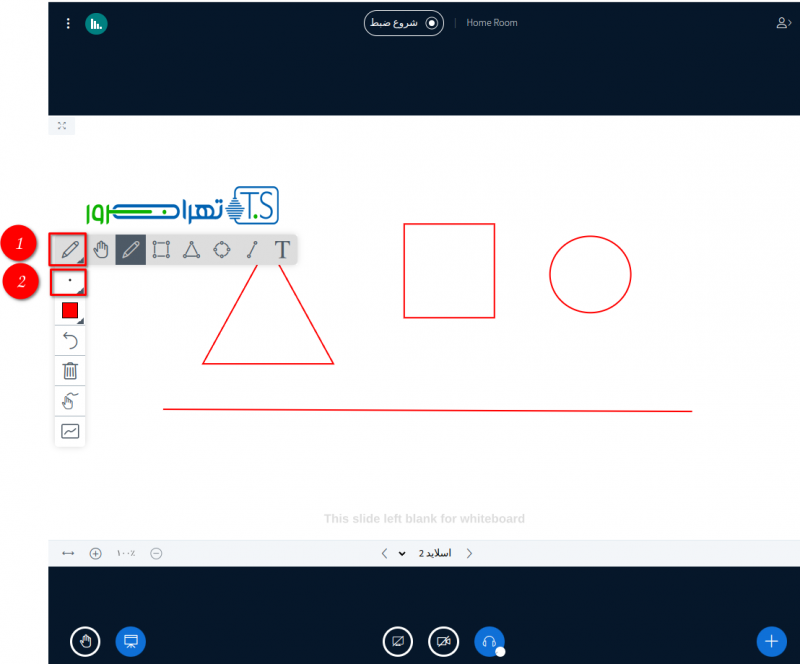Click the start recording button
This screenshot has height=664, width=800.
(x=404, y=23)
